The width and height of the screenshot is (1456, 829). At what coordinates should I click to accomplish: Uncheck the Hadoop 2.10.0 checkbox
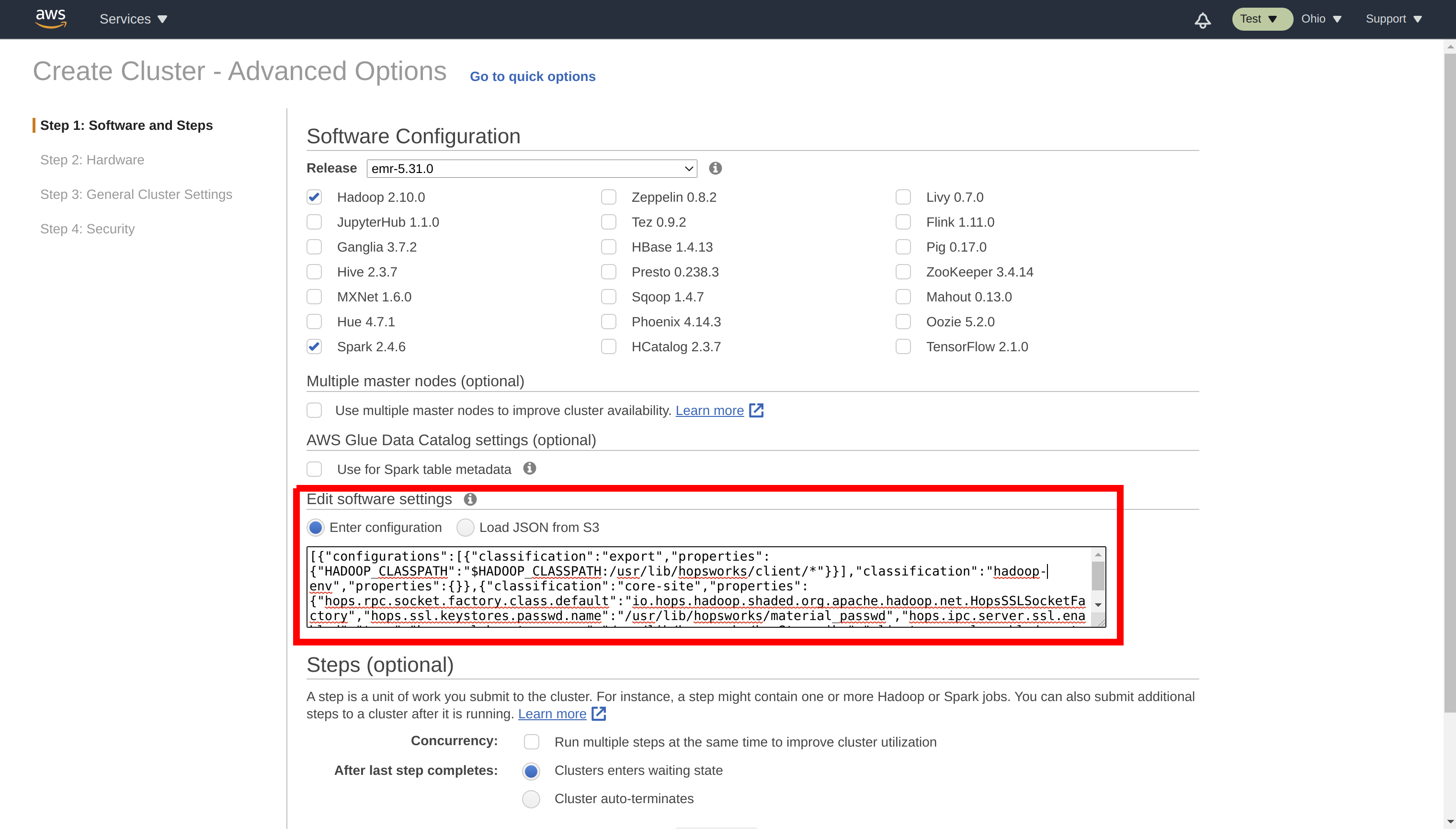314,196
